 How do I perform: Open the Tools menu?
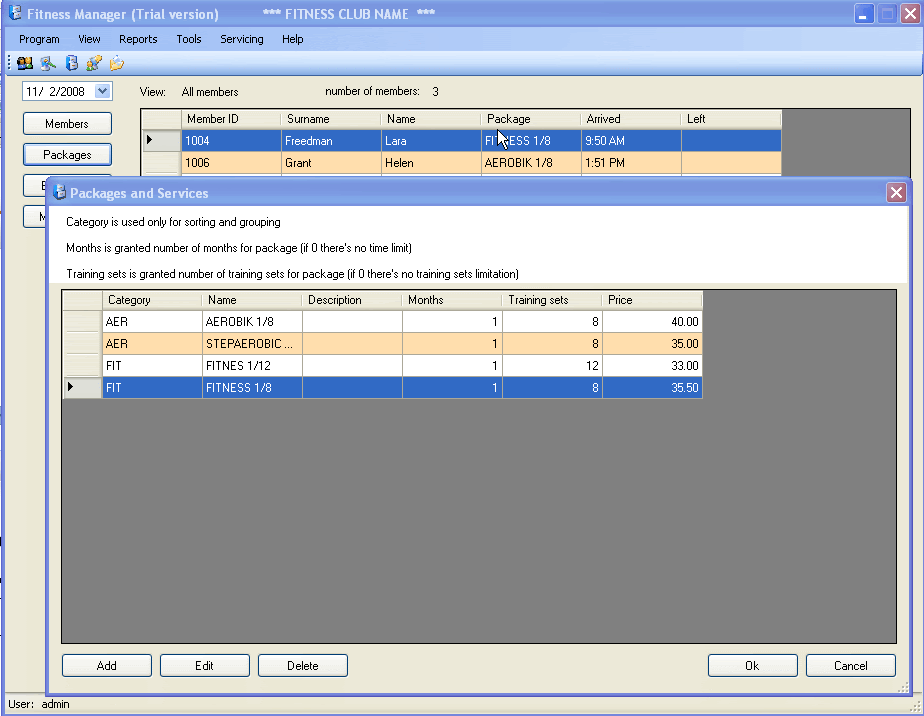[189, 39]
